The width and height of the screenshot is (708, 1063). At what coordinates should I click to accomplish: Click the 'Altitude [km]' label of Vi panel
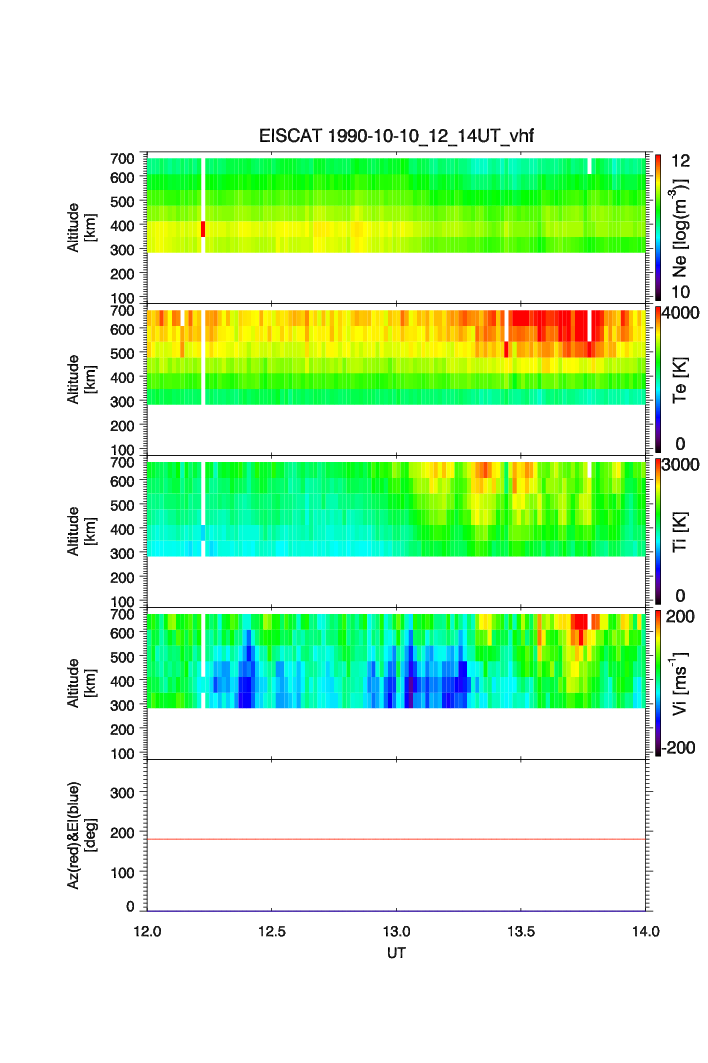click(81, 683)
